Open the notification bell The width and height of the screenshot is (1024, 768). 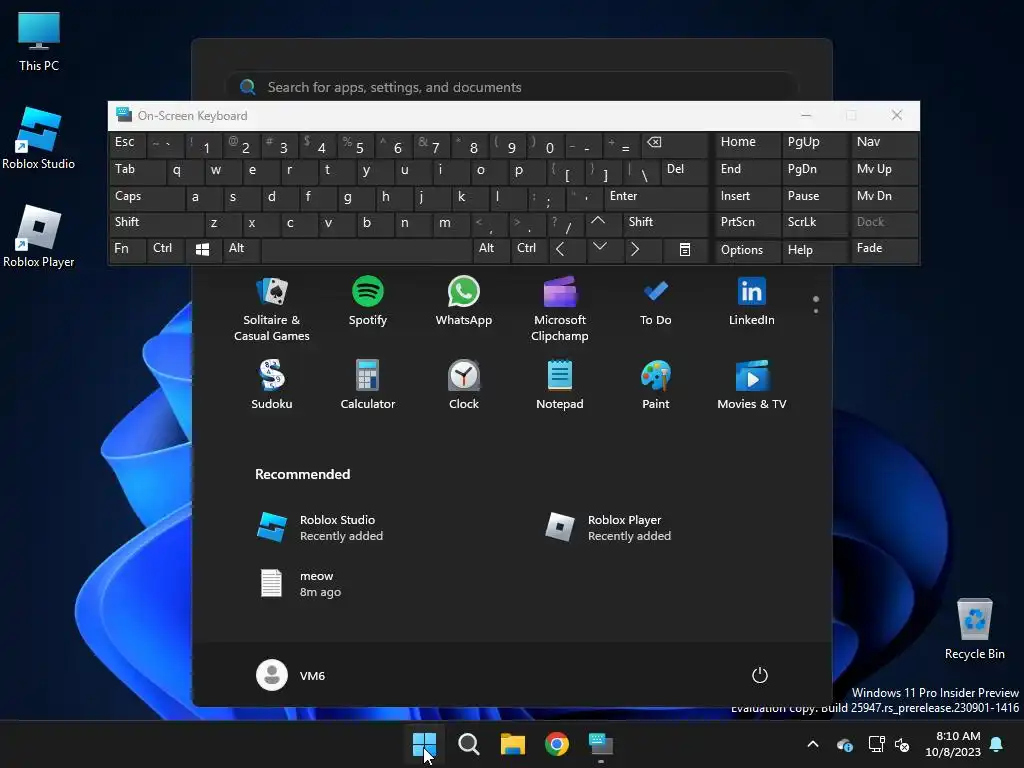click(x=997, y=744)
